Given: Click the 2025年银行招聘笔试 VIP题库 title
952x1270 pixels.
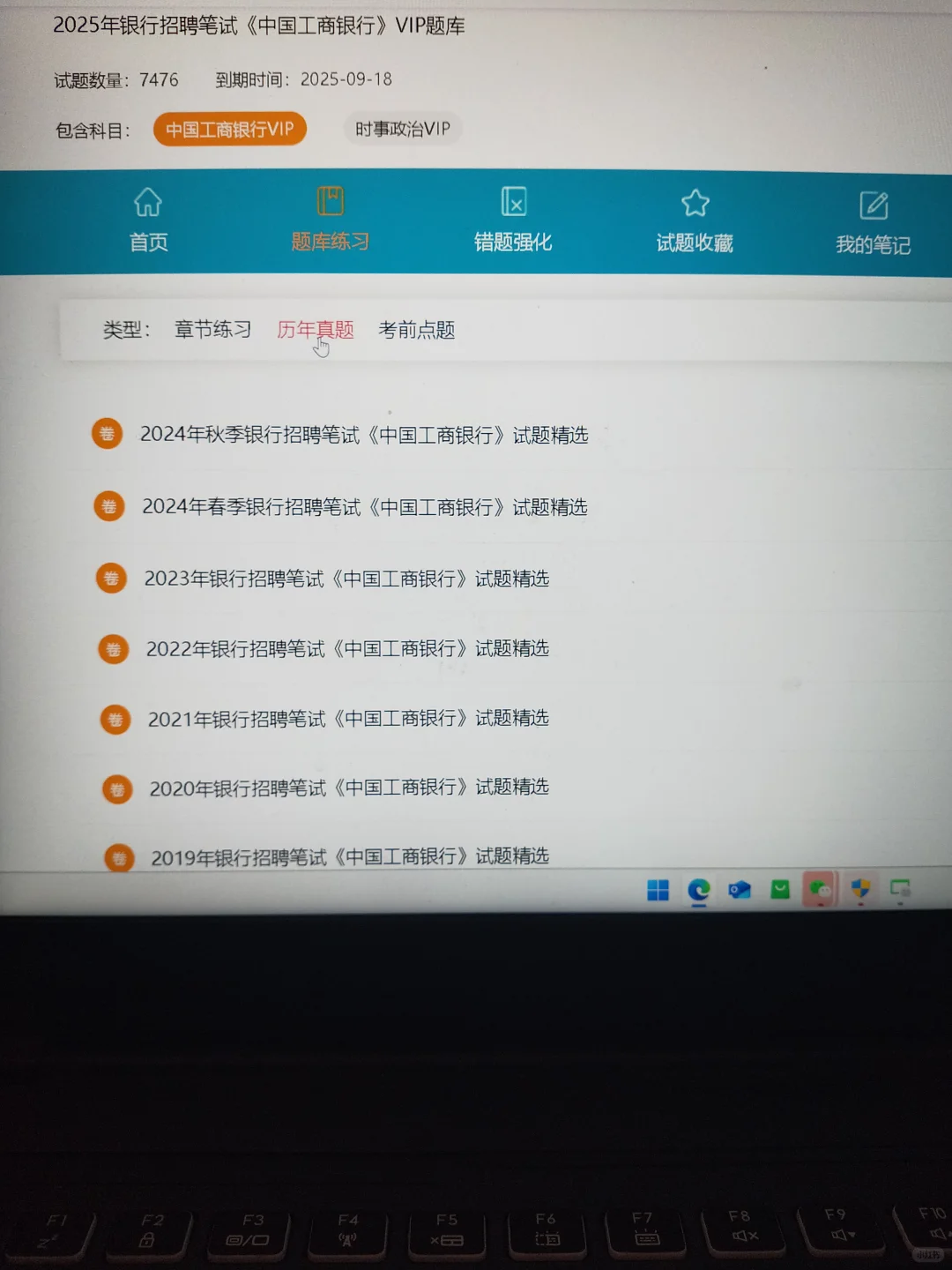Looking at the screenshot, I should [259, 26].
